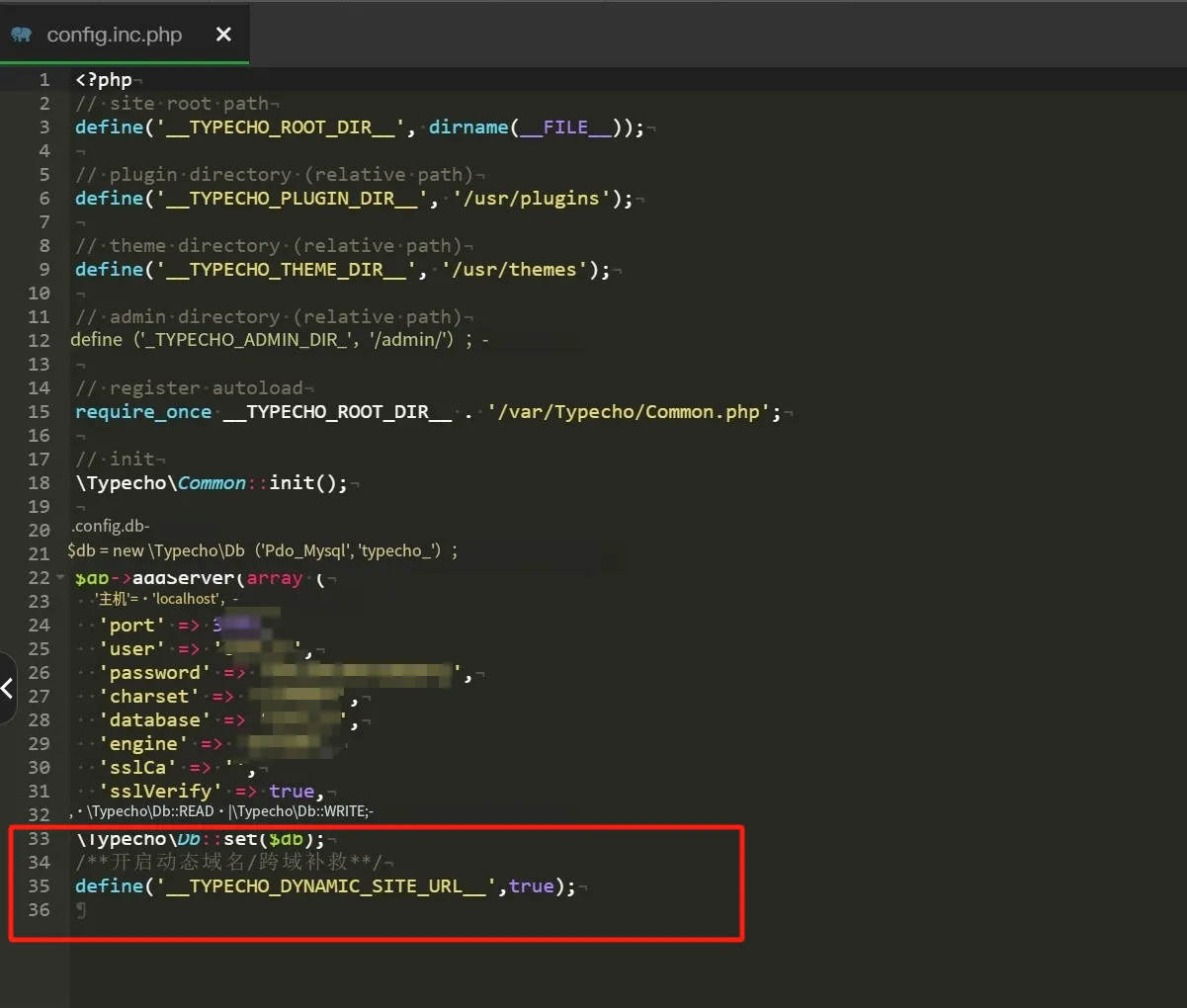Click the require_once keyword
This screenshot has height=1008, width=1187.
(143, 412)
